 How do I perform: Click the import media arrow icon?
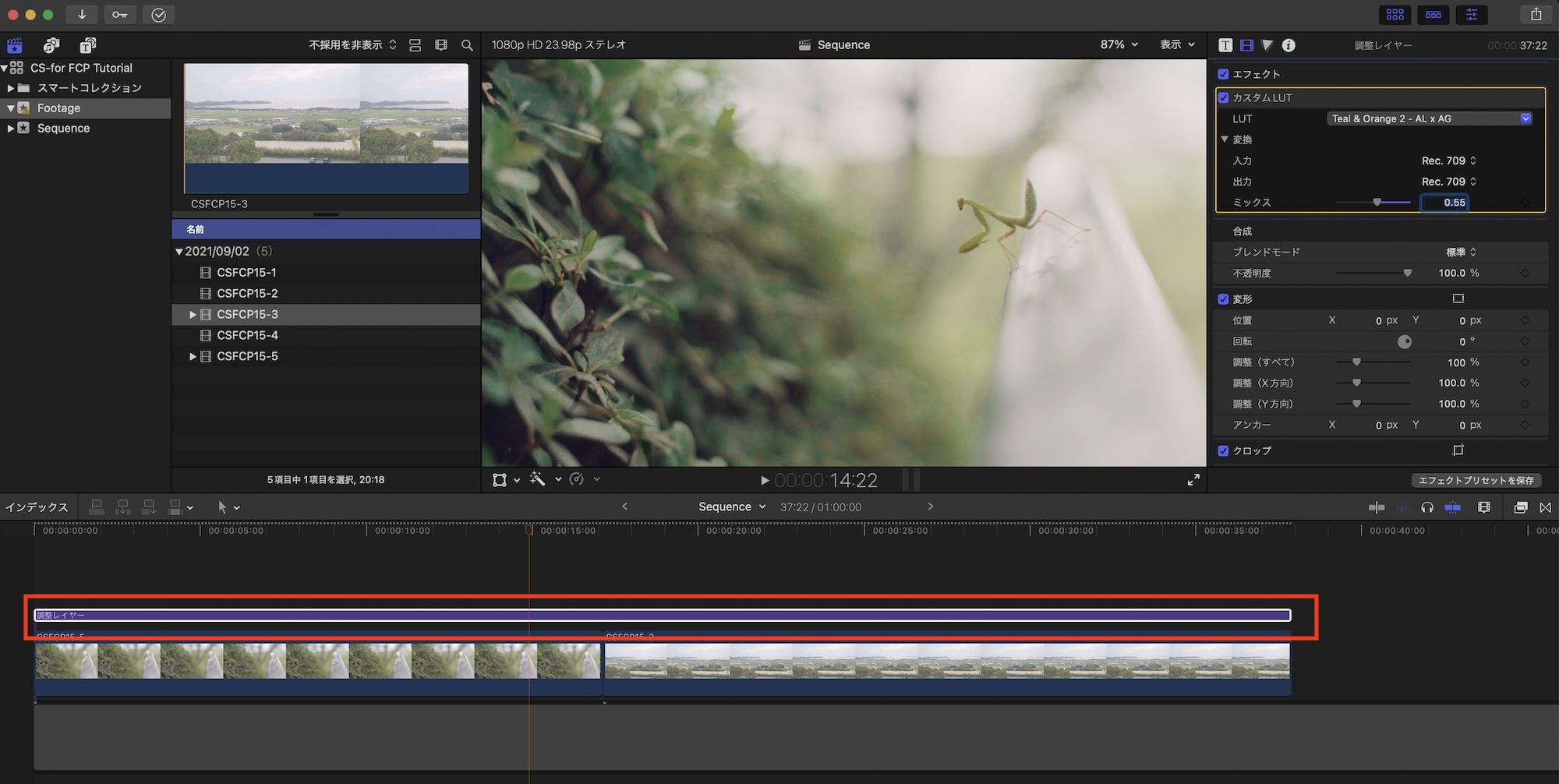[82, 15]
